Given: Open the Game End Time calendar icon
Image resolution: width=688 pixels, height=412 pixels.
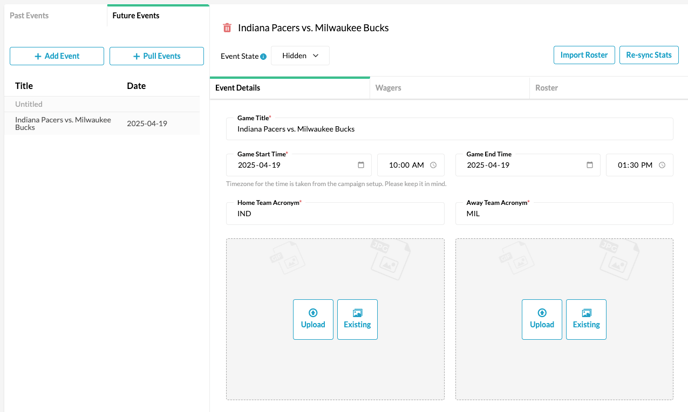Looking at the screenshot, I should [590, 165].
